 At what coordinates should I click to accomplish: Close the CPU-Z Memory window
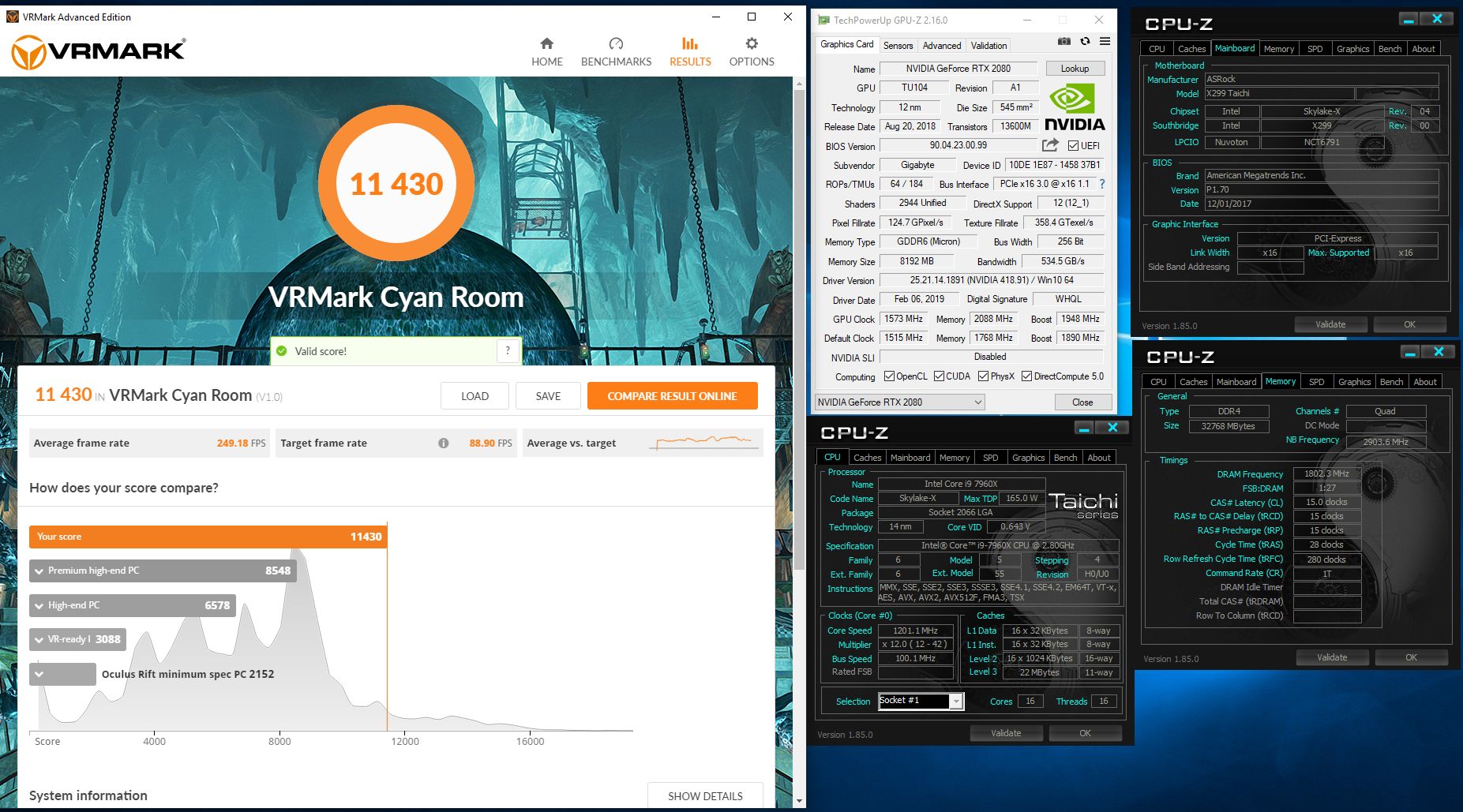(1439, 352)
